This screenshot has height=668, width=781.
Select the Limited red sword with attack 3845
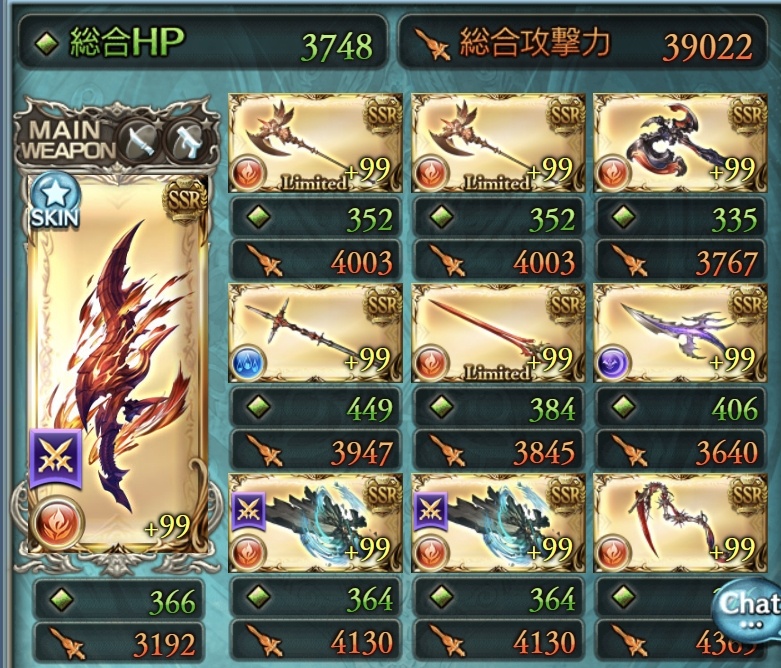click(x=498, y=333)
